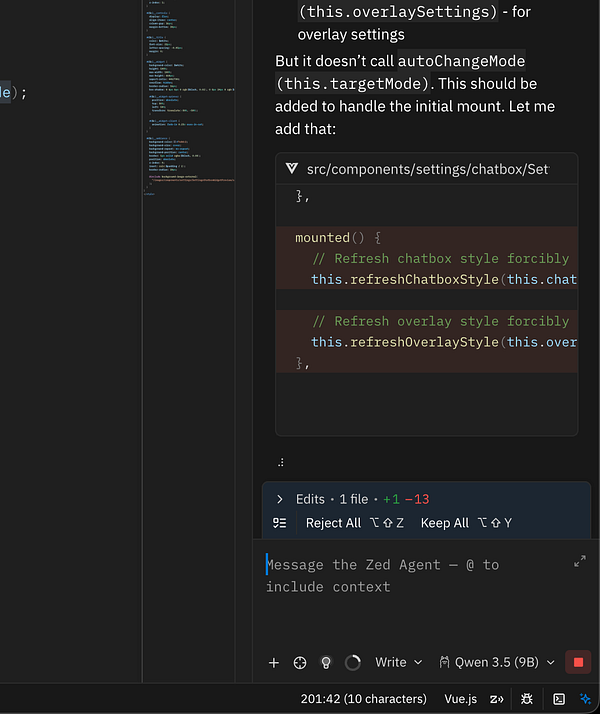Image resolution: width=600 pixels, height=714 pixels.
Task: Expand the message editor with the arrows icon
Action: click(x=580, y=561)
